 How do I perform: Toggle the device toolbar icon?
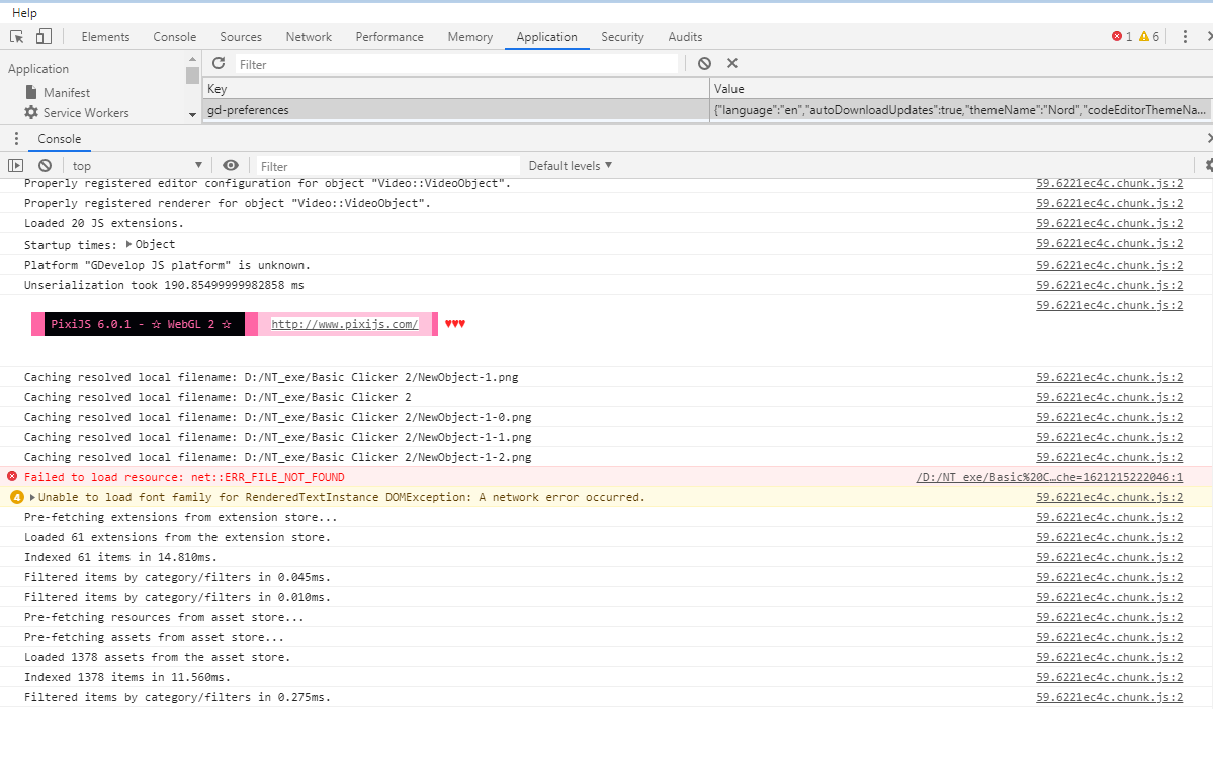pyautogui.click(x=43, y=37)
